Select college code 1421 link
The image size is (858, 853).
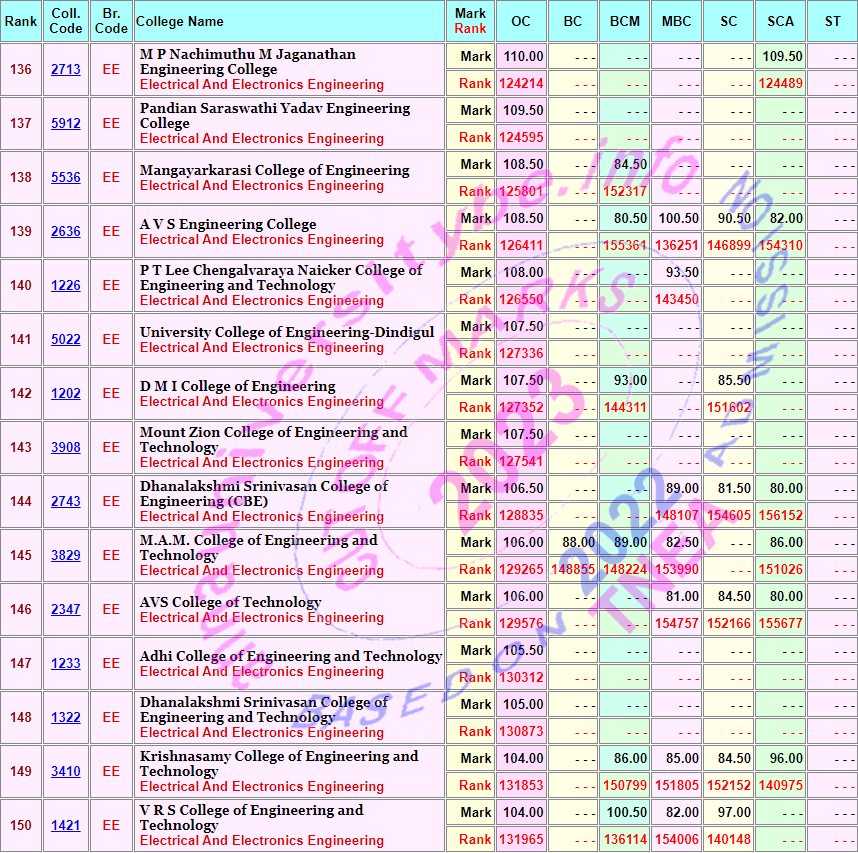(66, 826)
